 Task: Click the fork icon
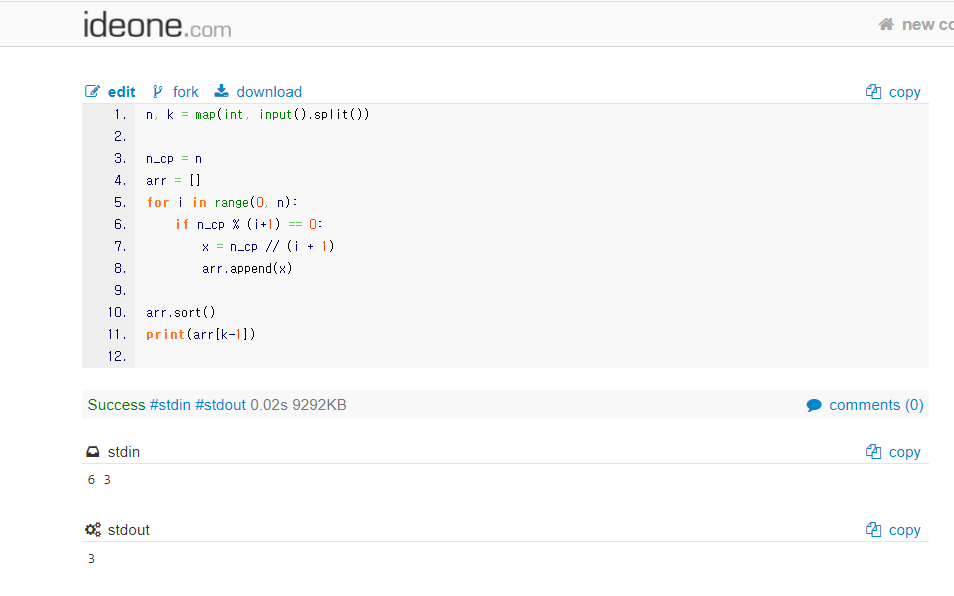point(158,92)
